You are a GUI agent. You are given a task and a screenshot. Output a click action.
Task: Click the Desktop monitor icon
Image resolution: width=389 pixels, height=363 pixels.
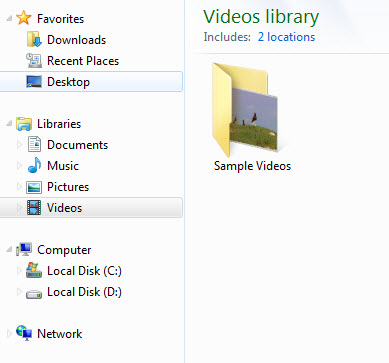(x=34, y=81)
